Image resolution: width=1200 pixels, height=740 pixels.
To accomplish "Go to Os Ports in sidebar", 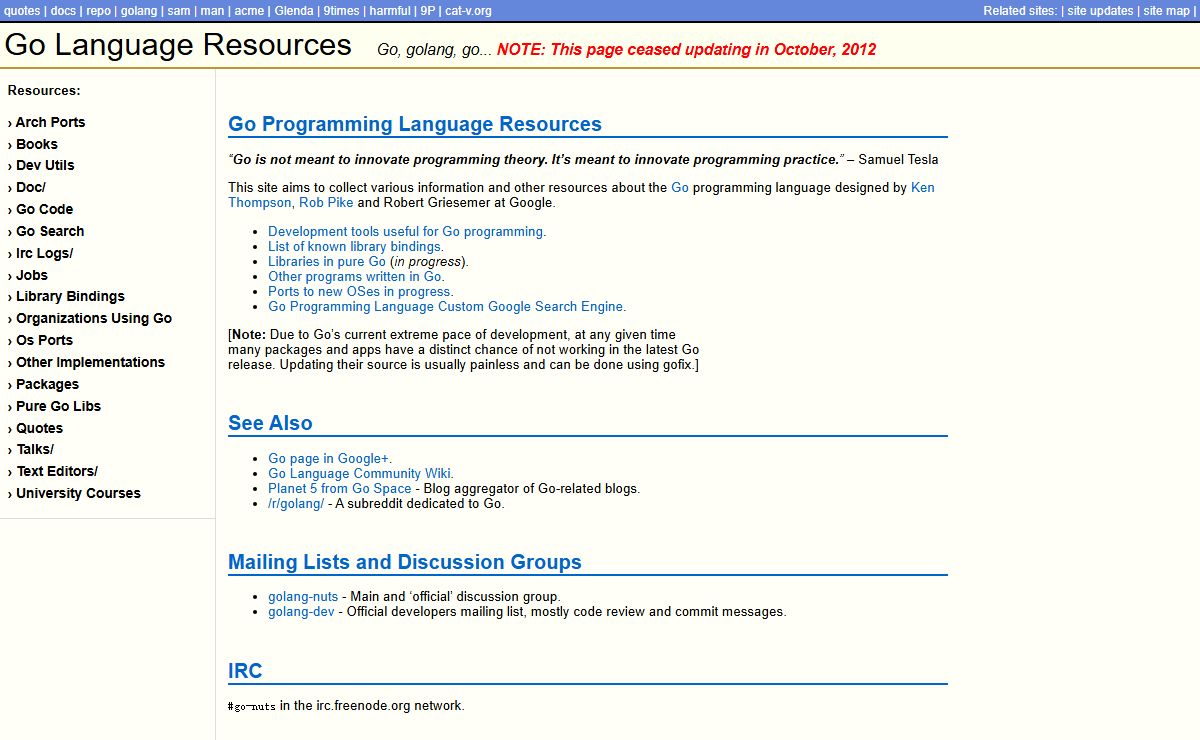I will tap(44, 340).
